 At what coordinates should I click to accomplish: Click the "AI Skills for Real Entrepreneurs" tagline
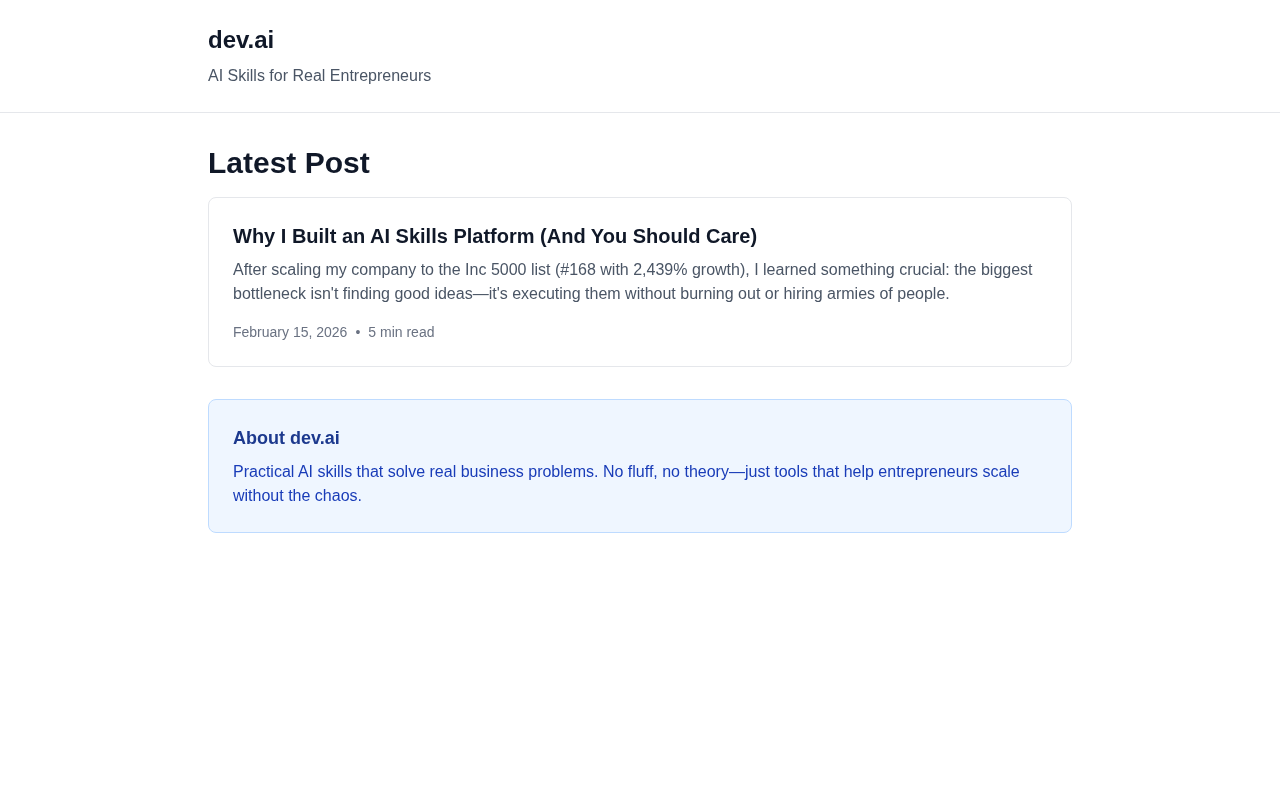tap(319, 76)
